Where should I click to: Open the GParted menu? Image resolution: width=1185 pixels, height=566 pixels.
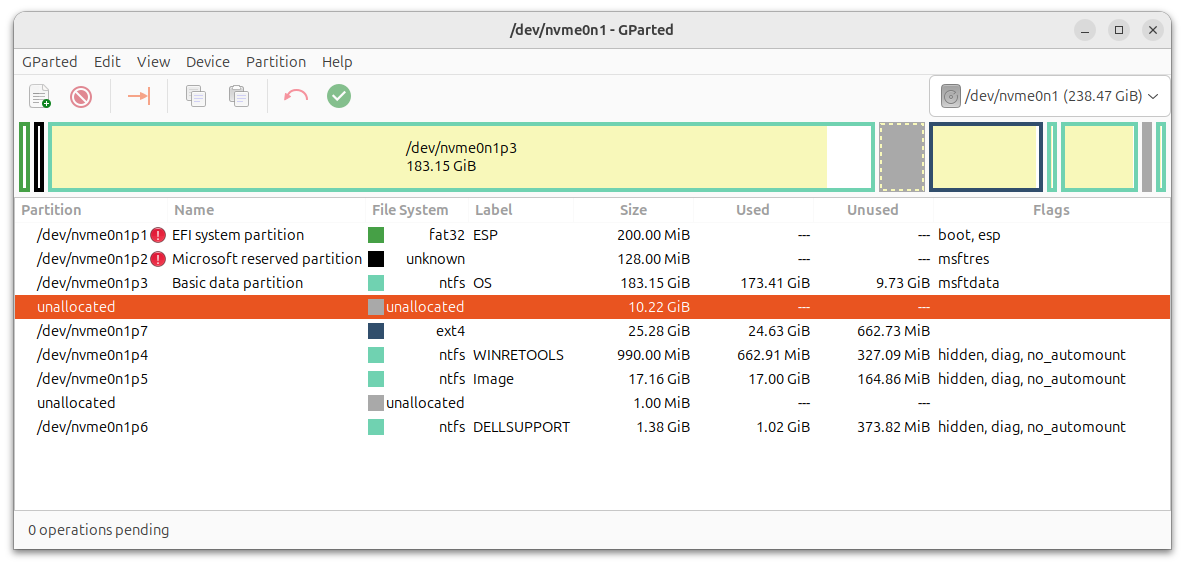pos(49,62)
